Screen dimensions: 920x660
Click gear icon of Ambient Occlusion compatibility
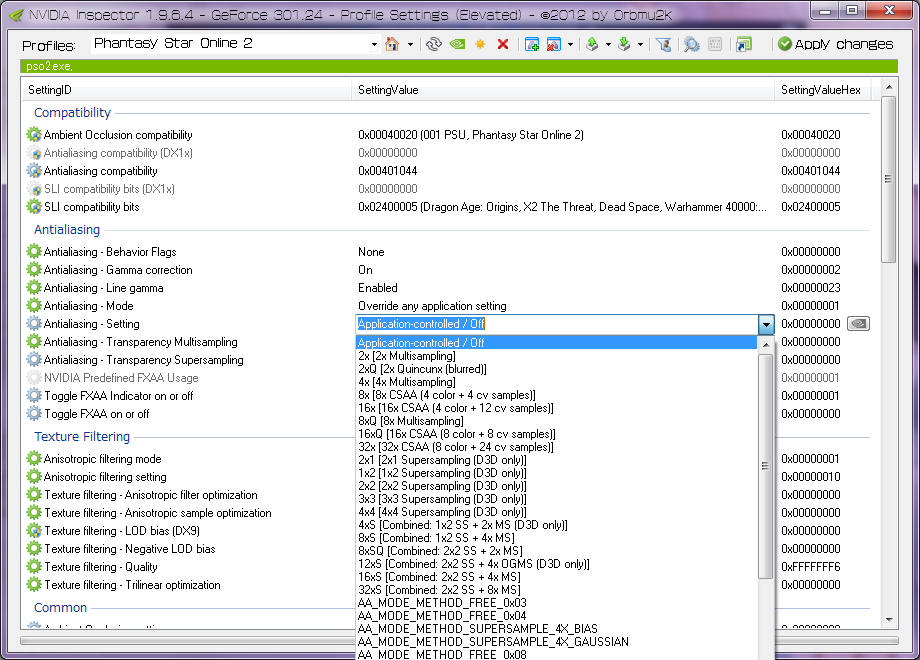pos(34,134)
